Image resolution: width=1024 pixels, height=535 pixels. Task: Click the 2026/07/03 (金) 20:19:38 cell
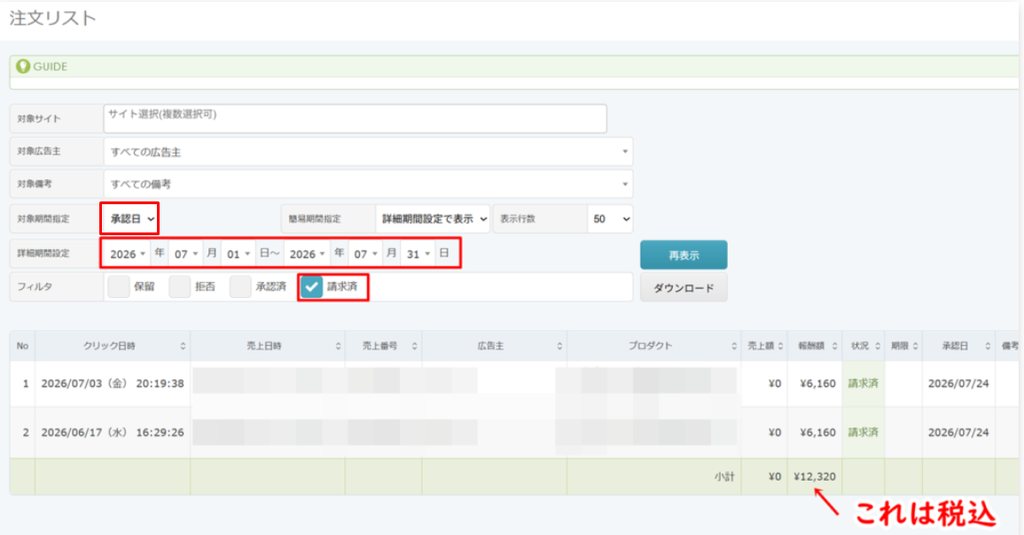pyautogui.click(x=112, y=383)
